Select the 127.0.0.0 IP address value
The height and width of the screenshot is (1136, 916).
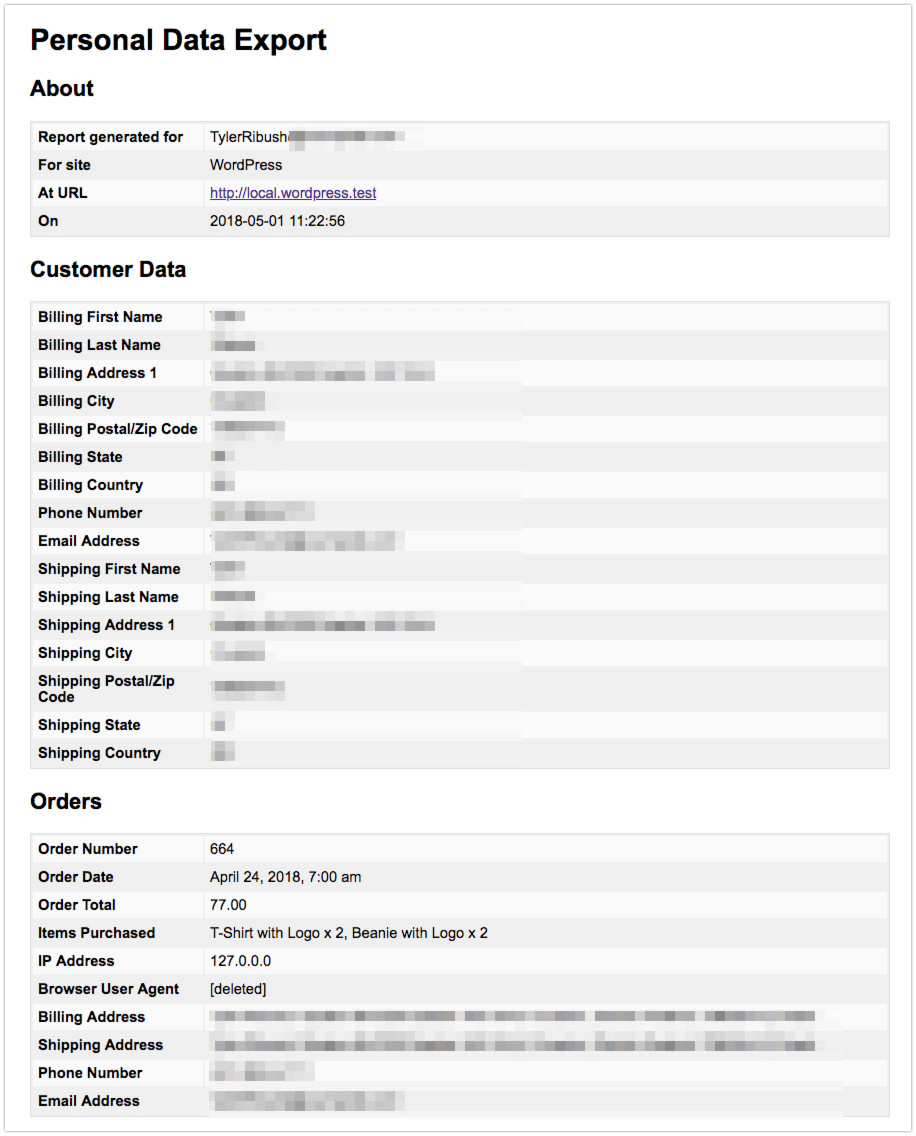click(240, 961)
